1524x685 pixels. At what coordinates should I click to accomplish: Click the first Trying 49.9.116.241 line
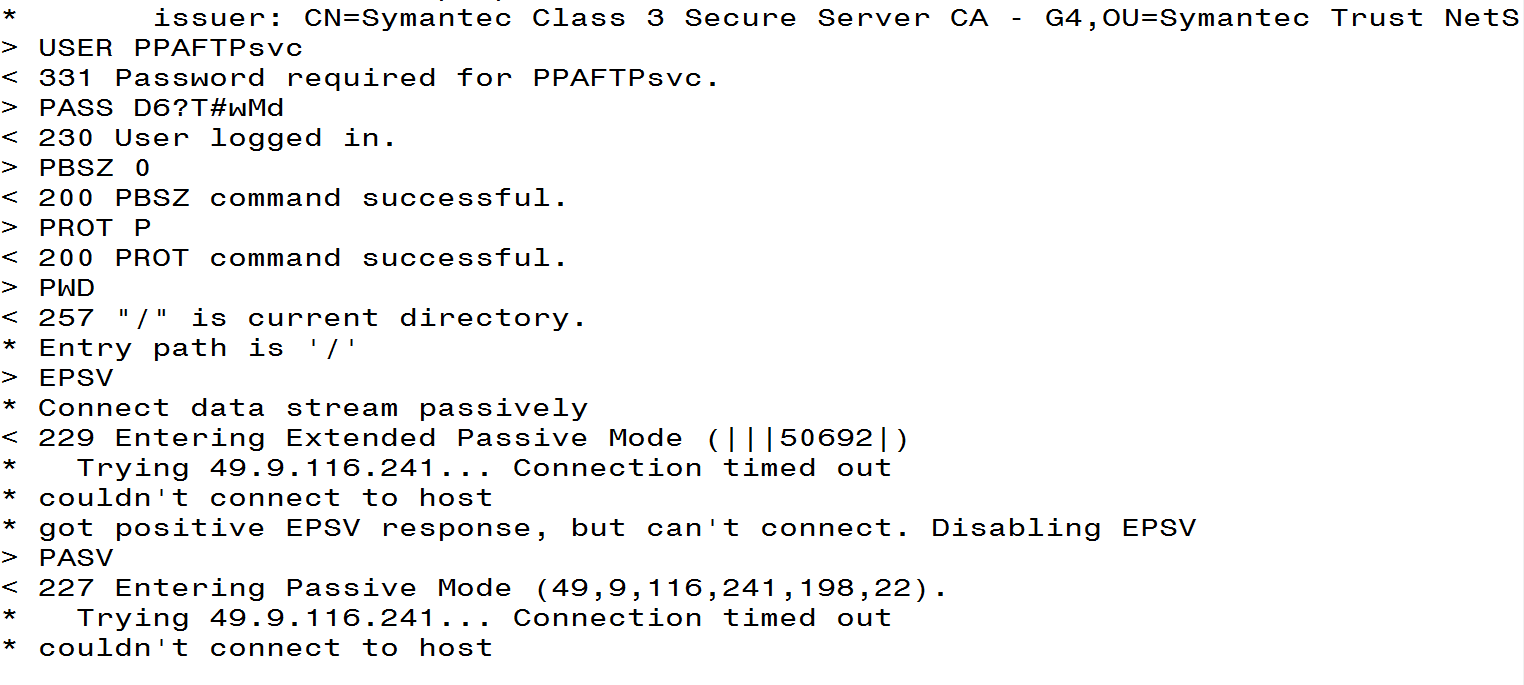tap(447, 468)
